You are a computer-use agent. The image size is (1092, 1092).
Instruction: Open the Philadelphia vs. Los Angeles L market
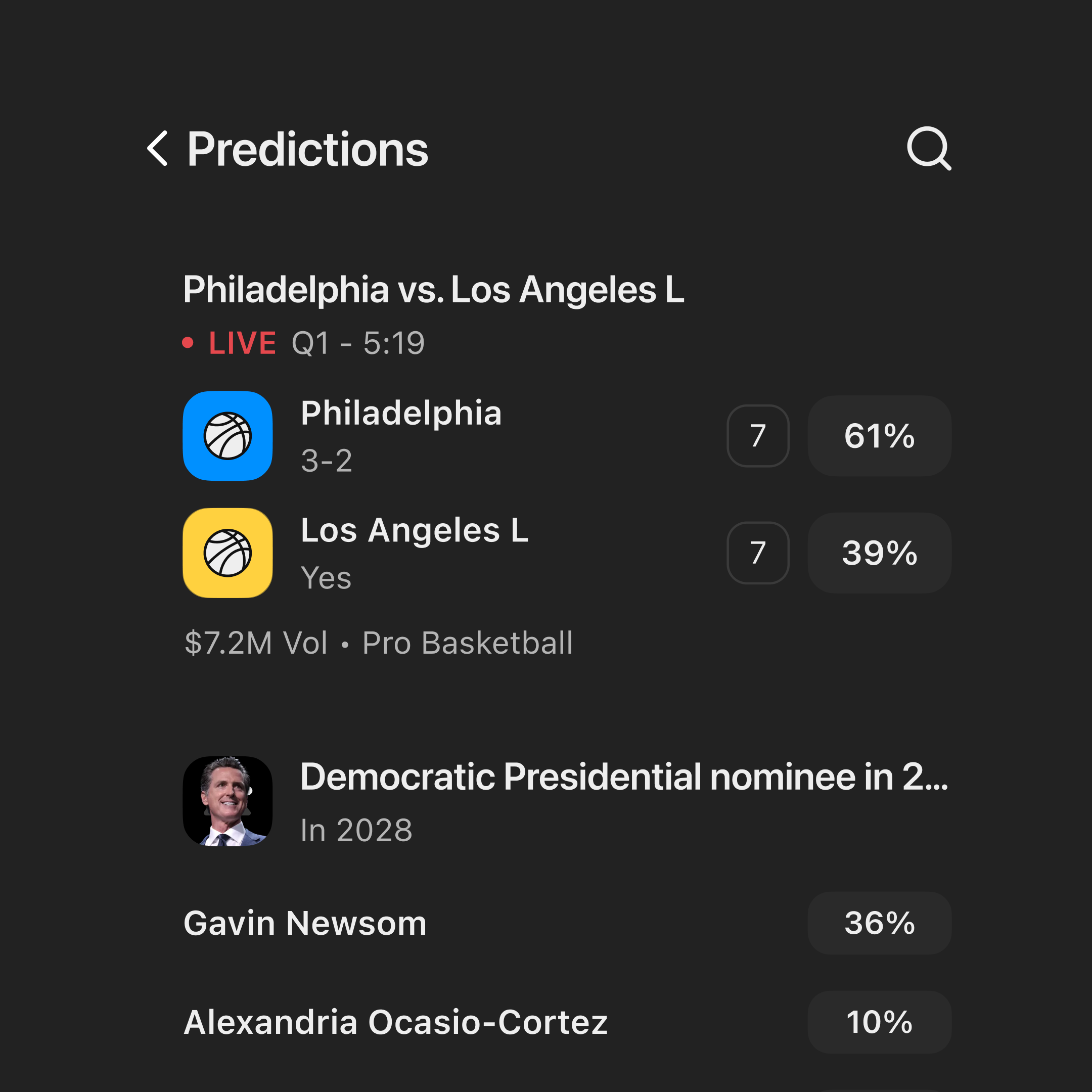coord(434,289)
